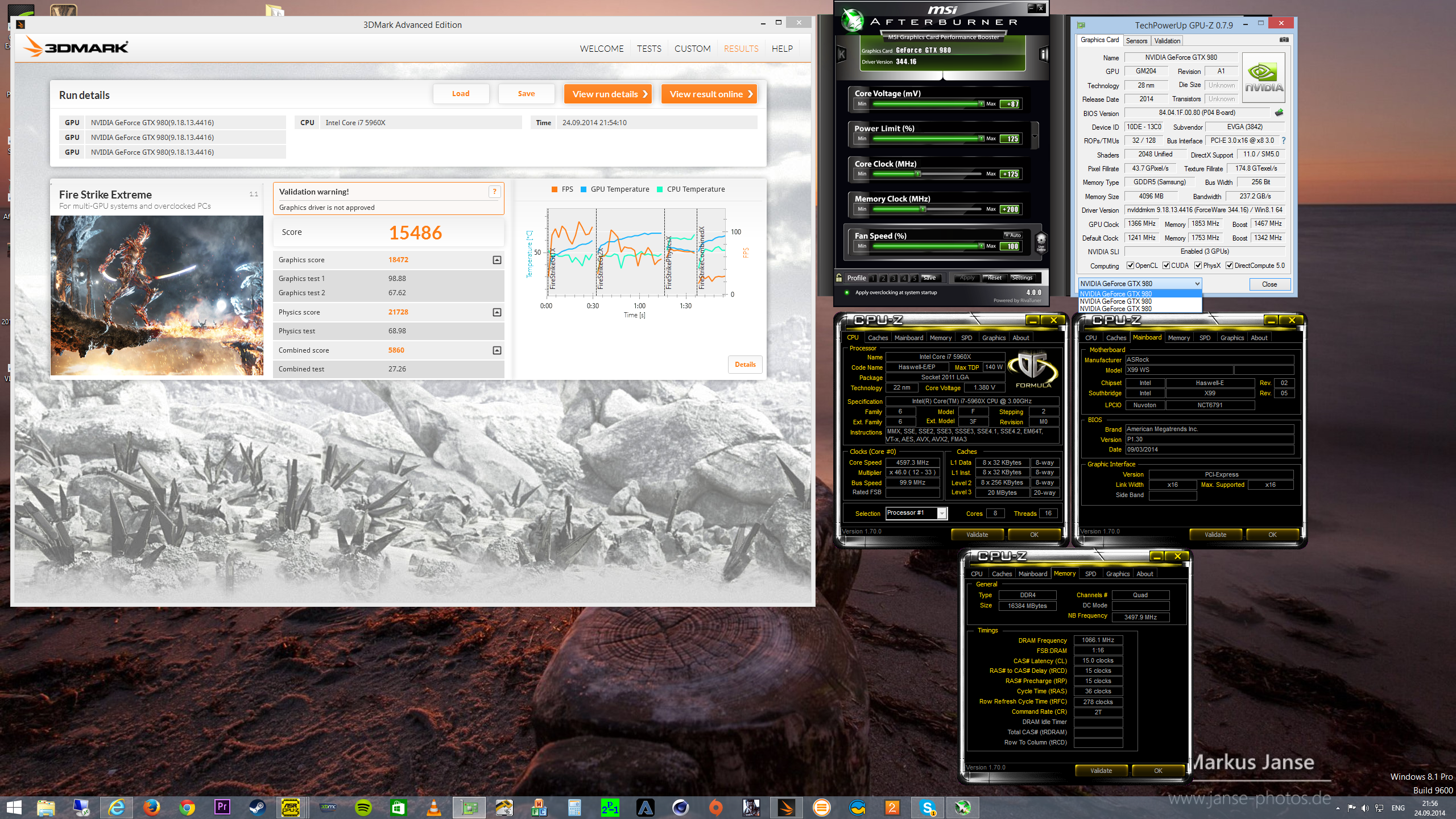
Task: Select profile slot 1 in Afterburner
Action: (x=872, y=278)
